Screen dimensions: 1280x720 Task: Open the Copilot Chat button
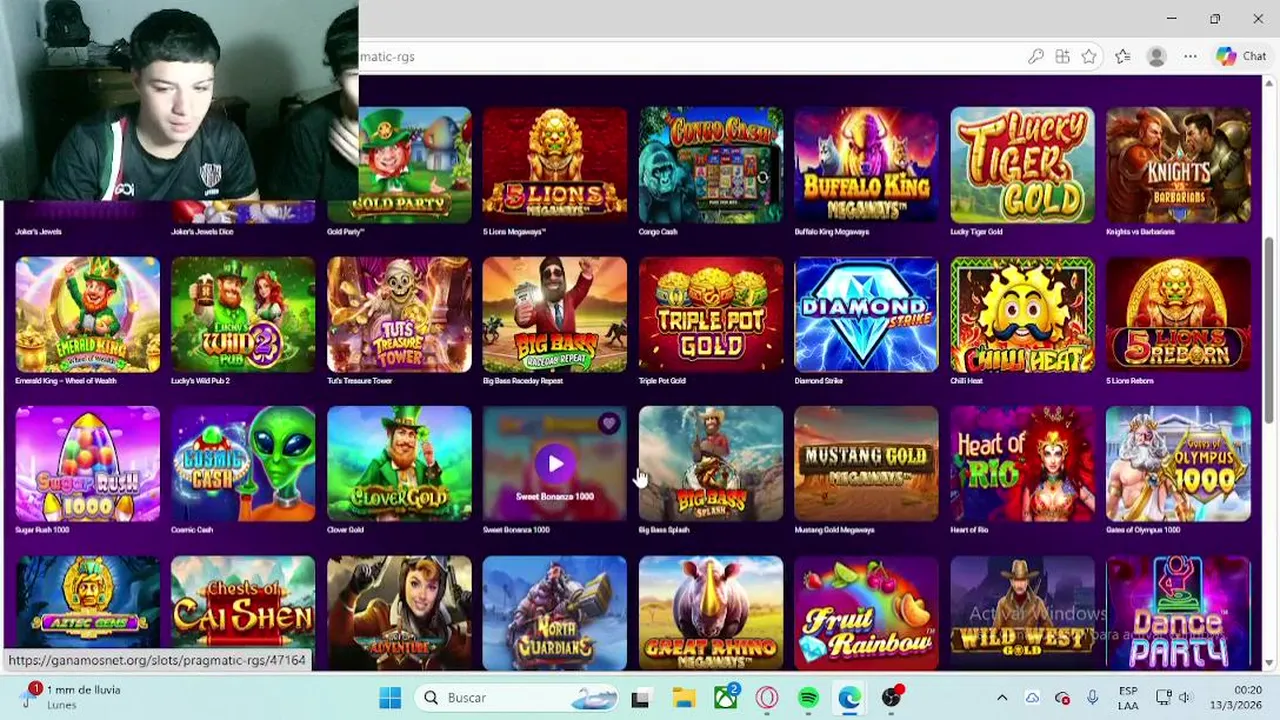[1241, 57]
